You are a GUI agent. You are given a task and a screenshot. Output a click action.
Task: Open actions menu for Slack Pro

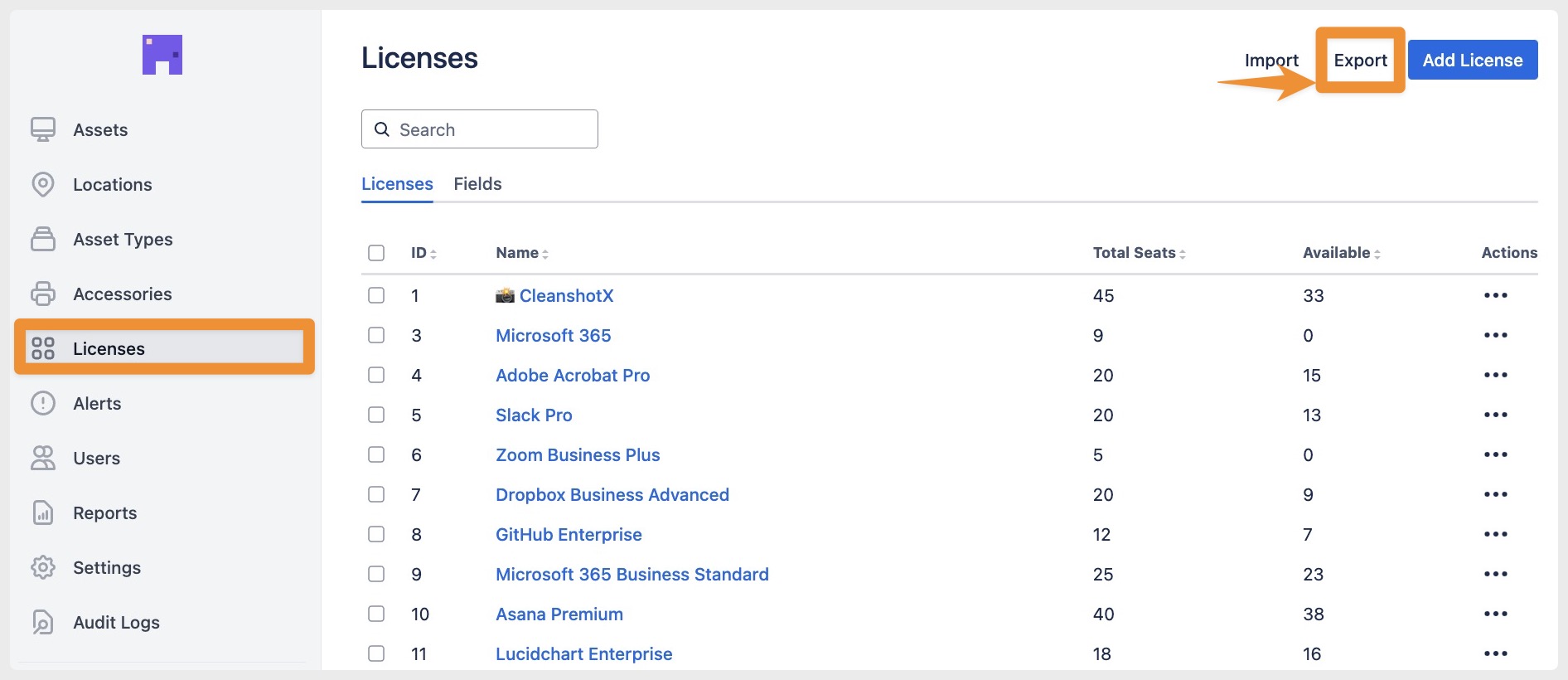click(x=1496, y=415)
